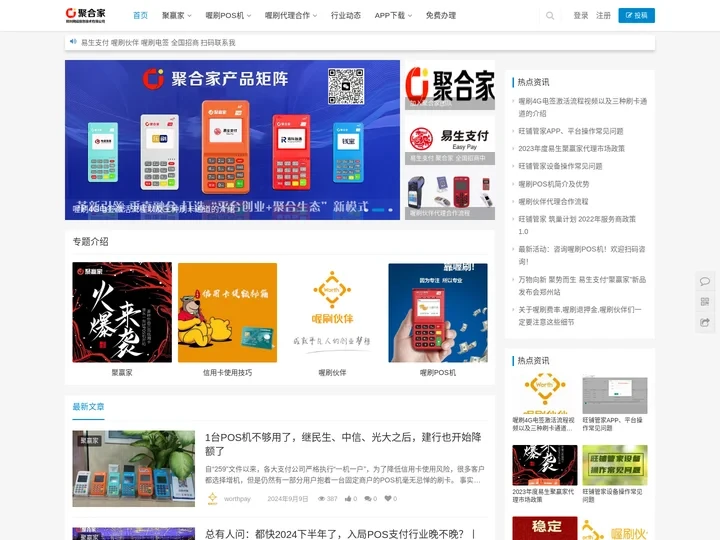Open hot news 旺铺管家 筑巢计划 2022年服务商政策

(x=577, y=225)
